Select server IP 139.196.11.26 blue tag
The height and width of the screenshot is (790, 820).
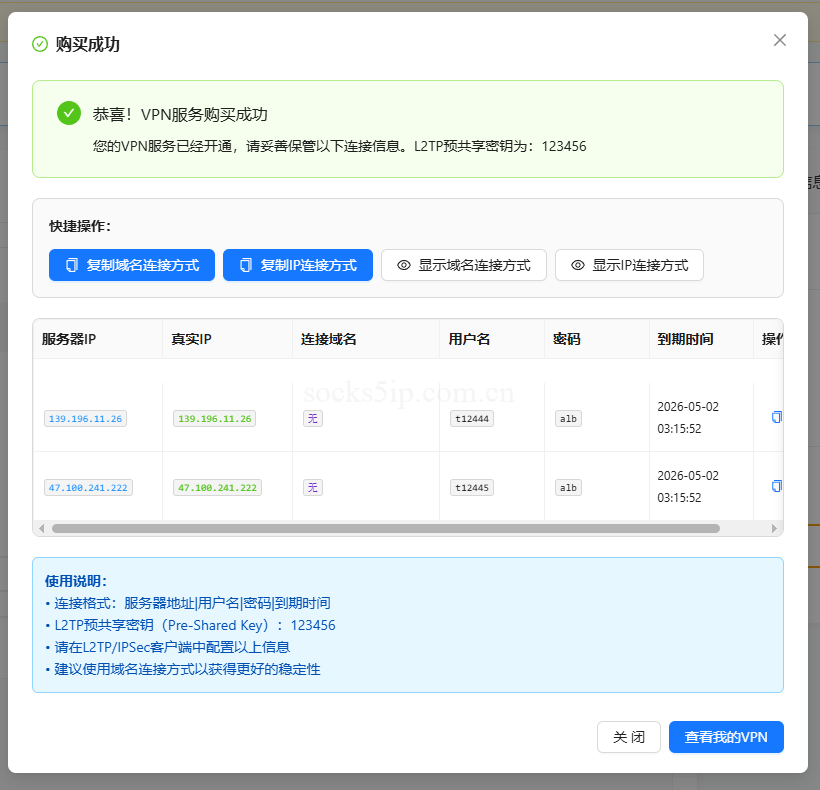pos(85,419)
